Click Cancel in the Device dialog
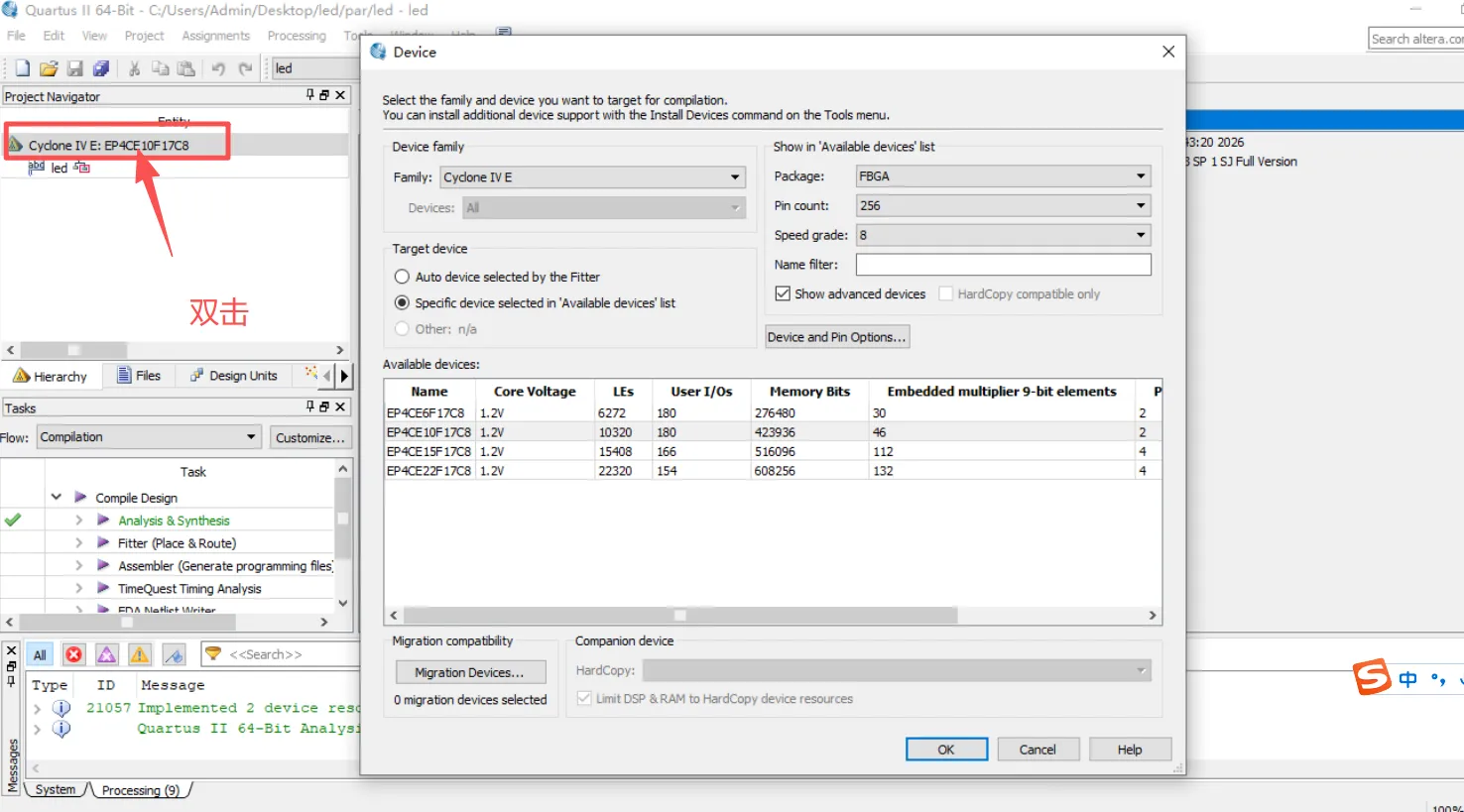Viewport: 1464px width, 812px height. 1037,750
